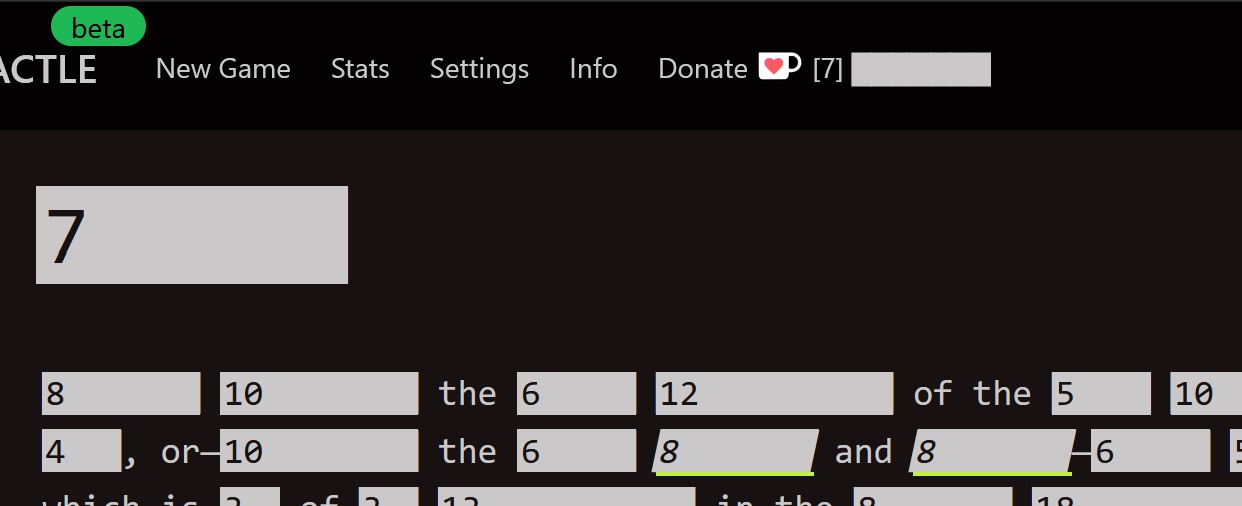The image size is (1242, 506).
Task: Select the redacted 7-letter article title
Action: 192,235
